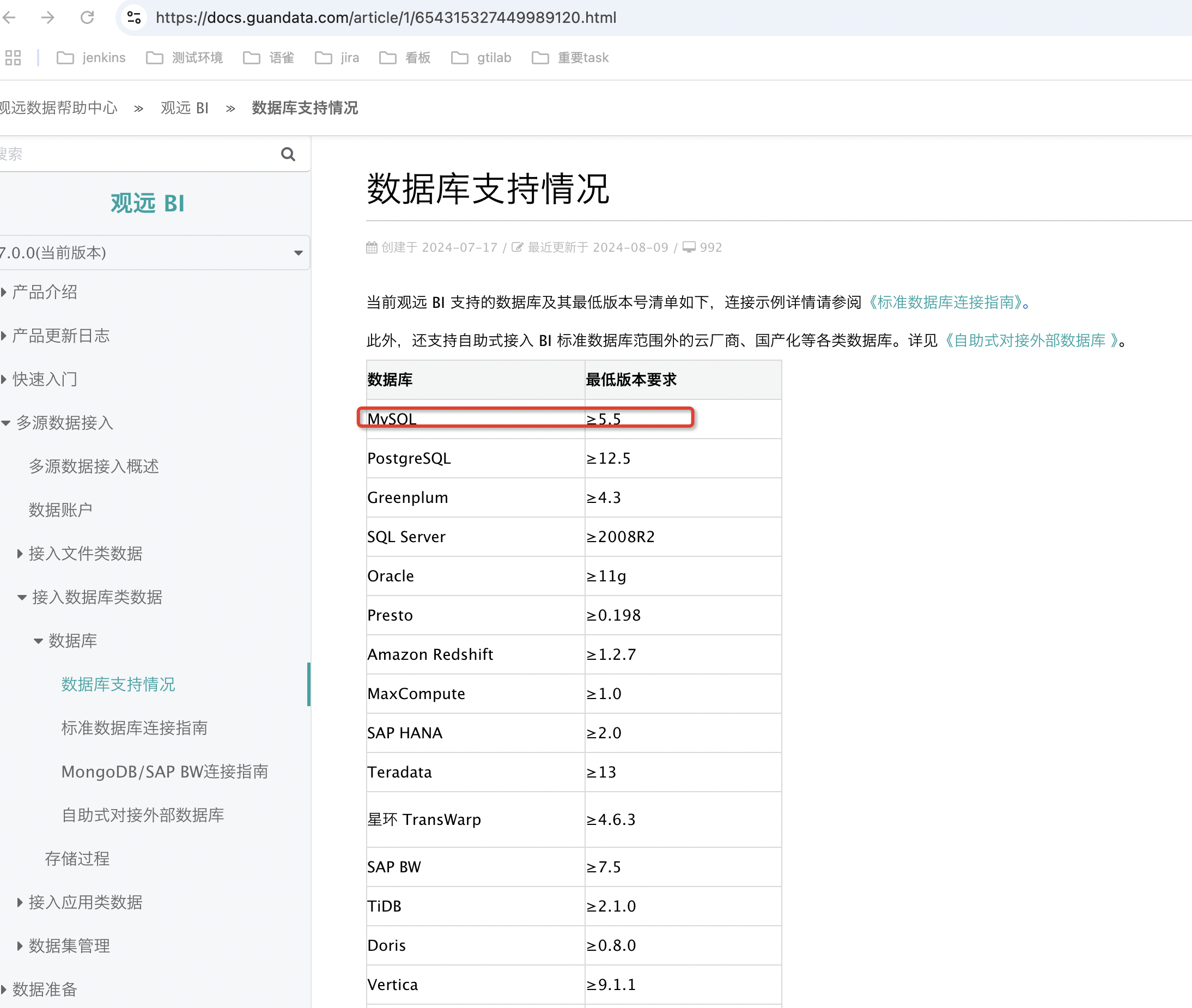Open 自助式对接外部数据库 in sidebar

[143, 815]
